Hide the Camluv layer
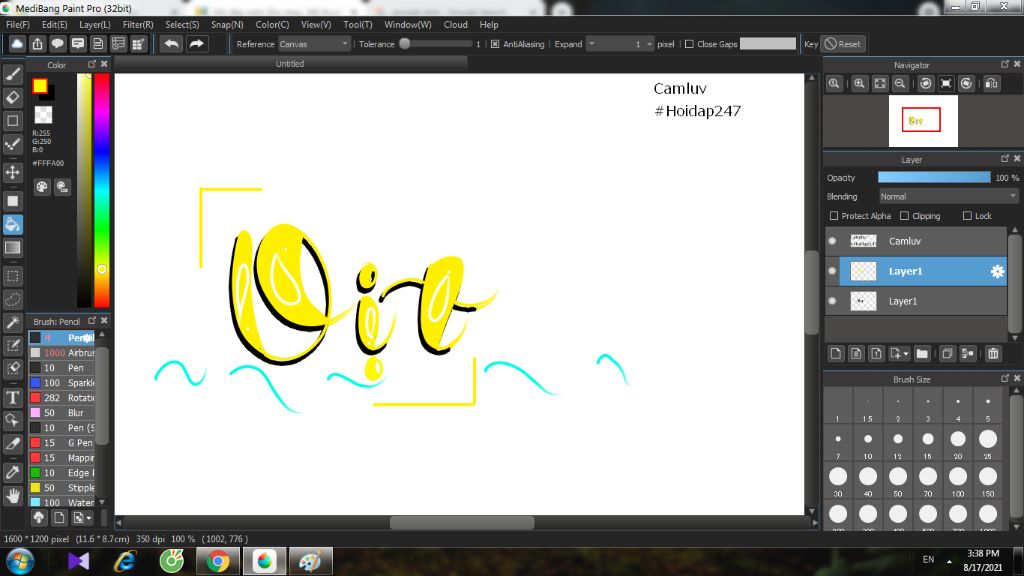This screenshot has width=1024, height=576. (832, 241)
